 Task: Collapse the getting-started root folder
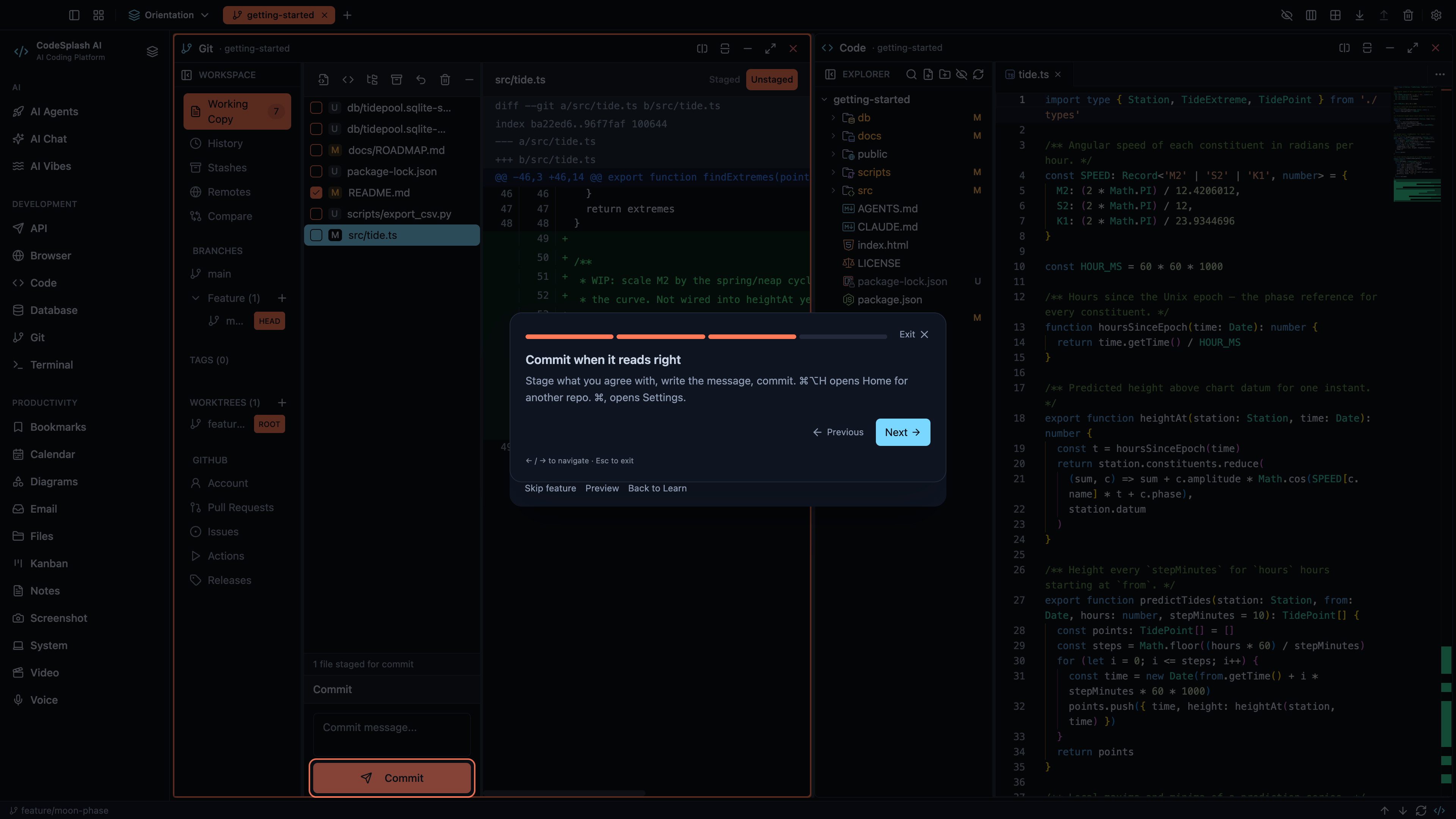tap(825, 99)
